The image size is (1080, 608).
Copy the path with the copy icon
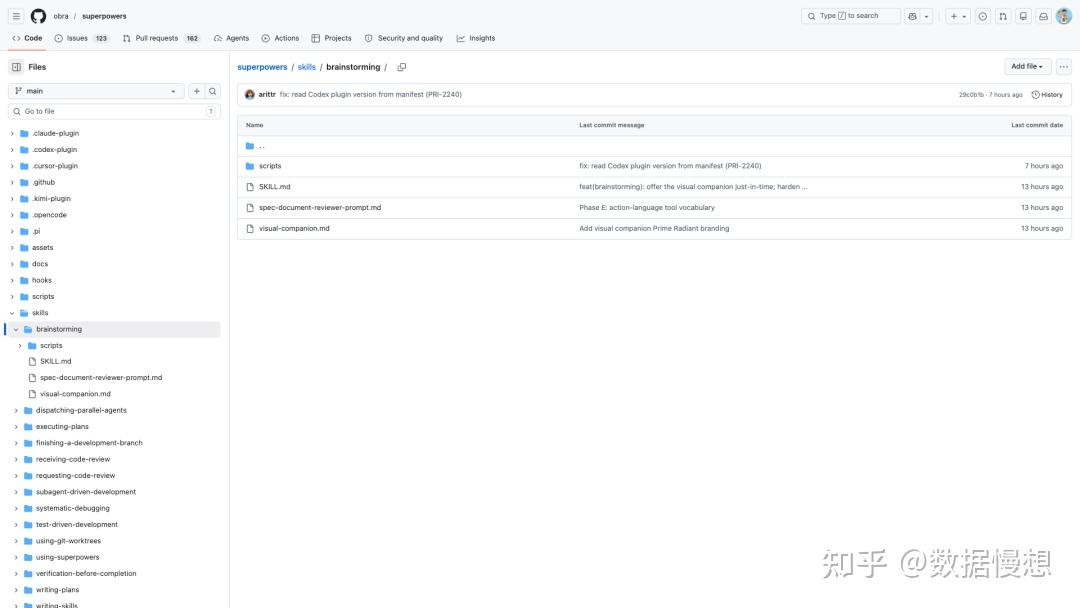[x=402, y=67]
